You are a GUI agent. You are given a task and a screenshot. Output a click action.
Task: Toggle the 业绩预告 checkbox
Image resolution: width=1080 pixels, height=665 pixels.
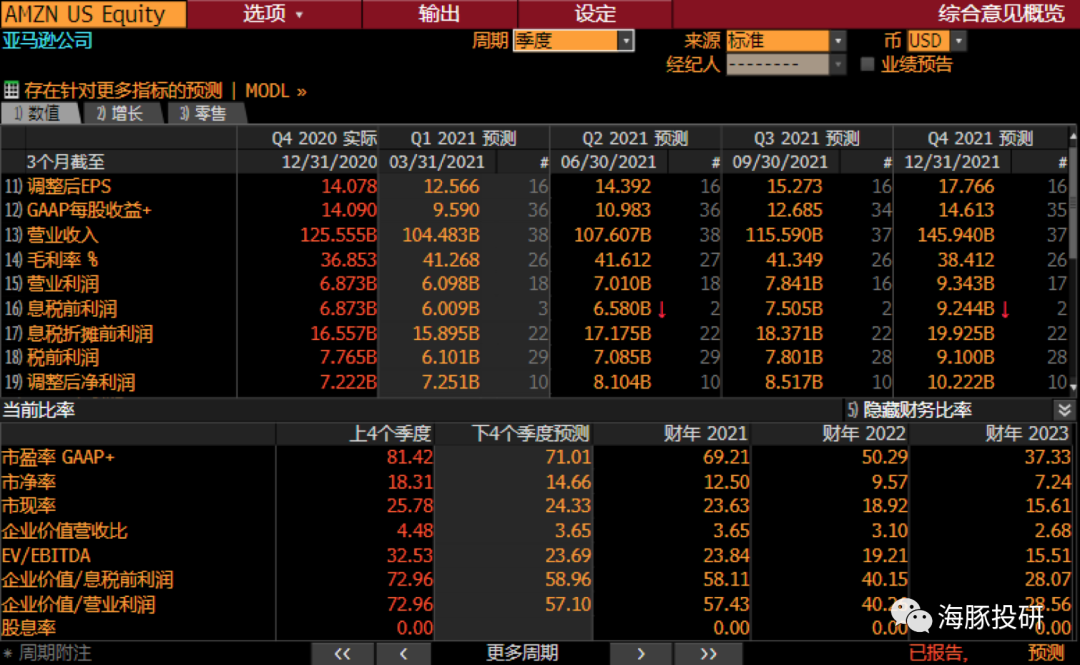(x=867, y=65)
